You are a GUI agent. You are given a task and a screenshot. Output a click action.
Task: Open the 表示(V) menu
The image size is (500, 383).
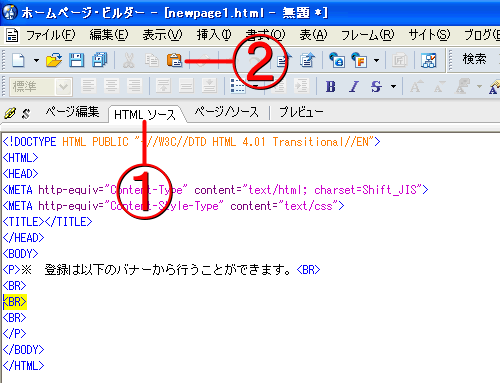(162, 35)
